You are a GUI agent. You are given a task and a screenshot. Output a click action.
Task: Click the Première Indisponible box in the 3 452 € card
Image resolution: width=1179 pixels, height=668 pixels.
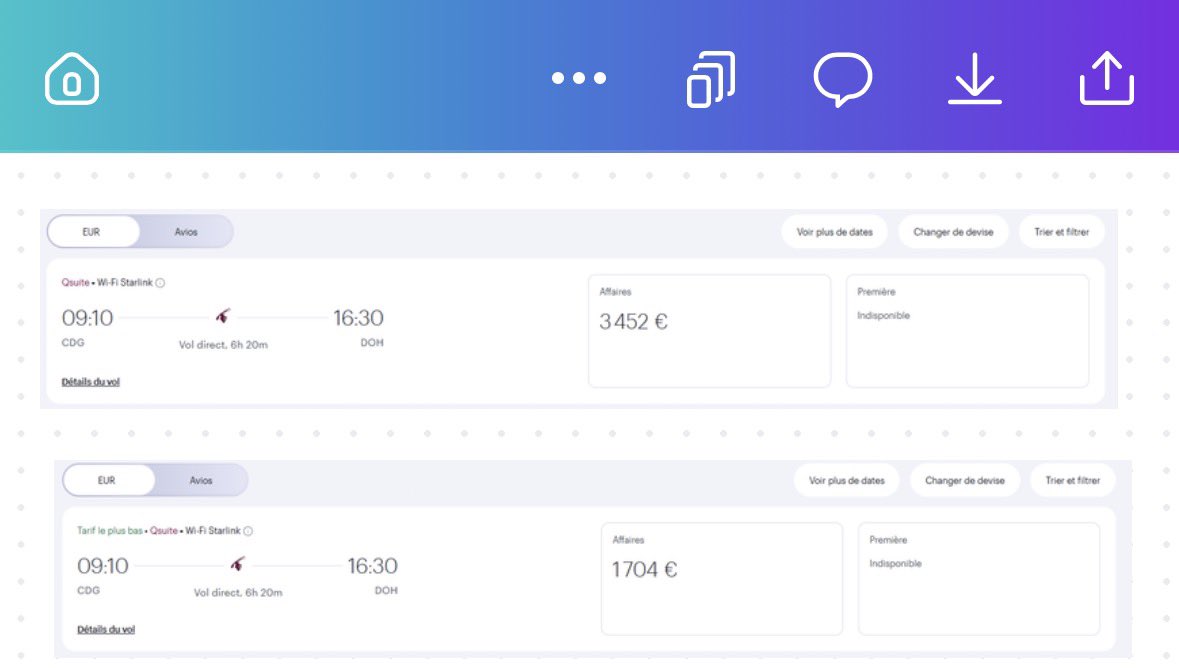(x=968, y=331)
